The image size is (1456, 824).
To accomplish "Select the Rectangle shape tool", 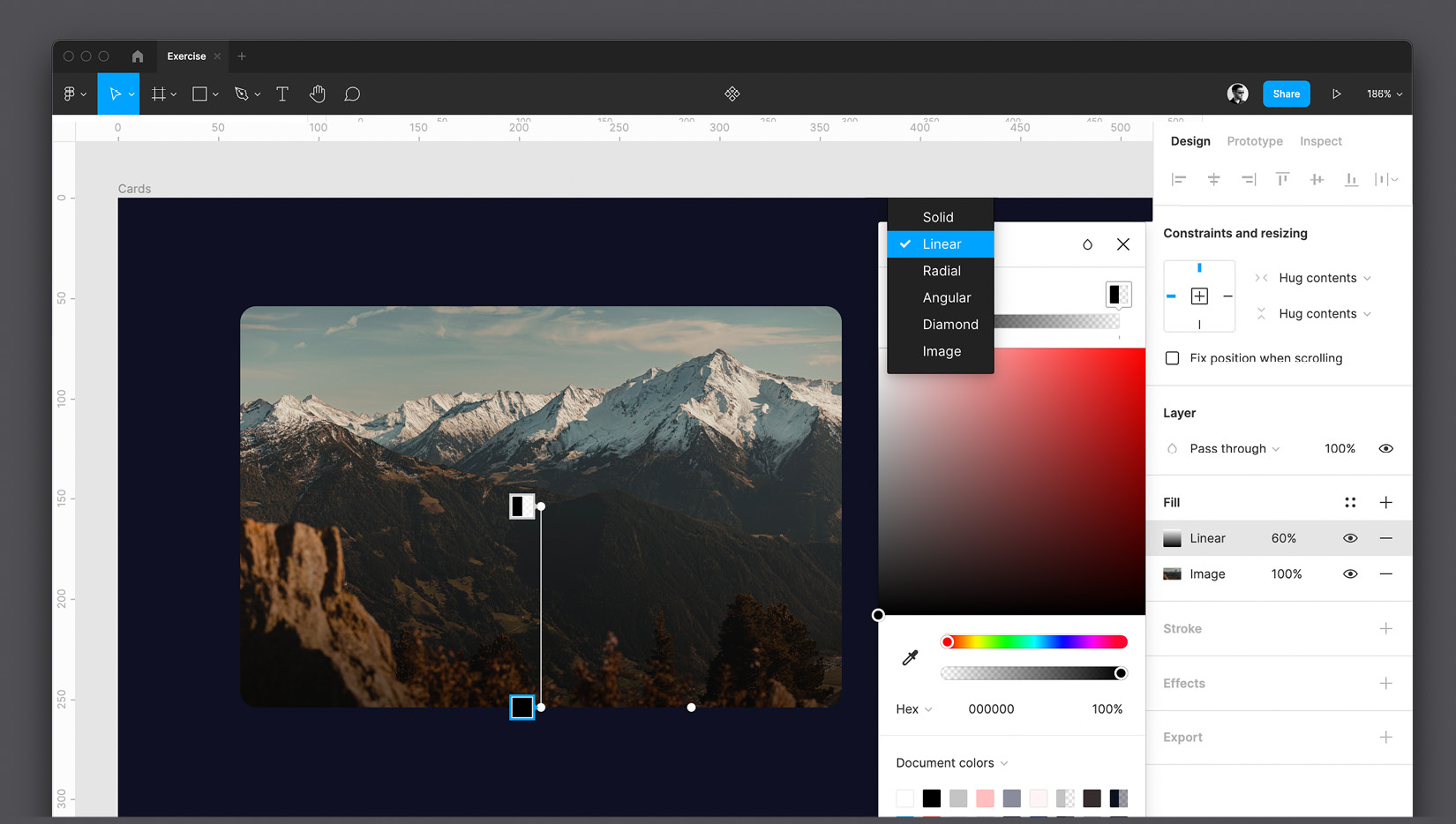I will click(x=200, y=94).
